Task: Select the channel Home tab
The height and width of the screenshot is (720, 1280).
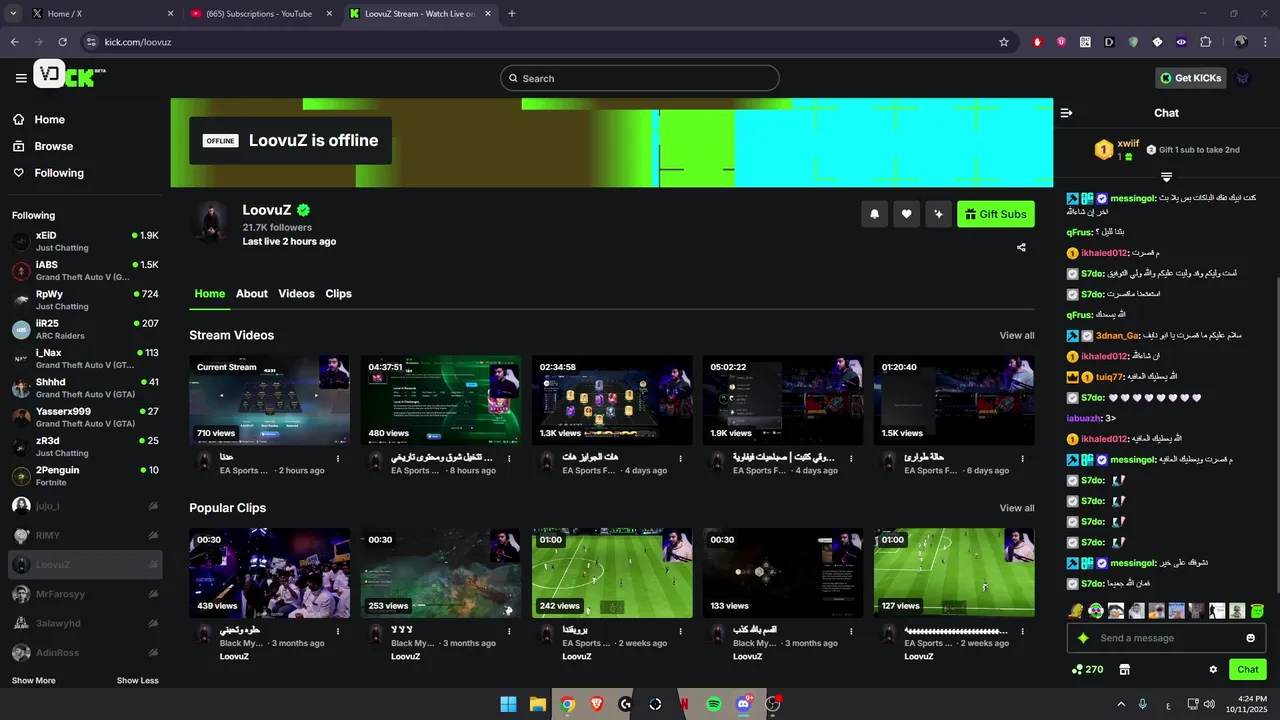Action: pyautogui.click(x=210, y=294)
